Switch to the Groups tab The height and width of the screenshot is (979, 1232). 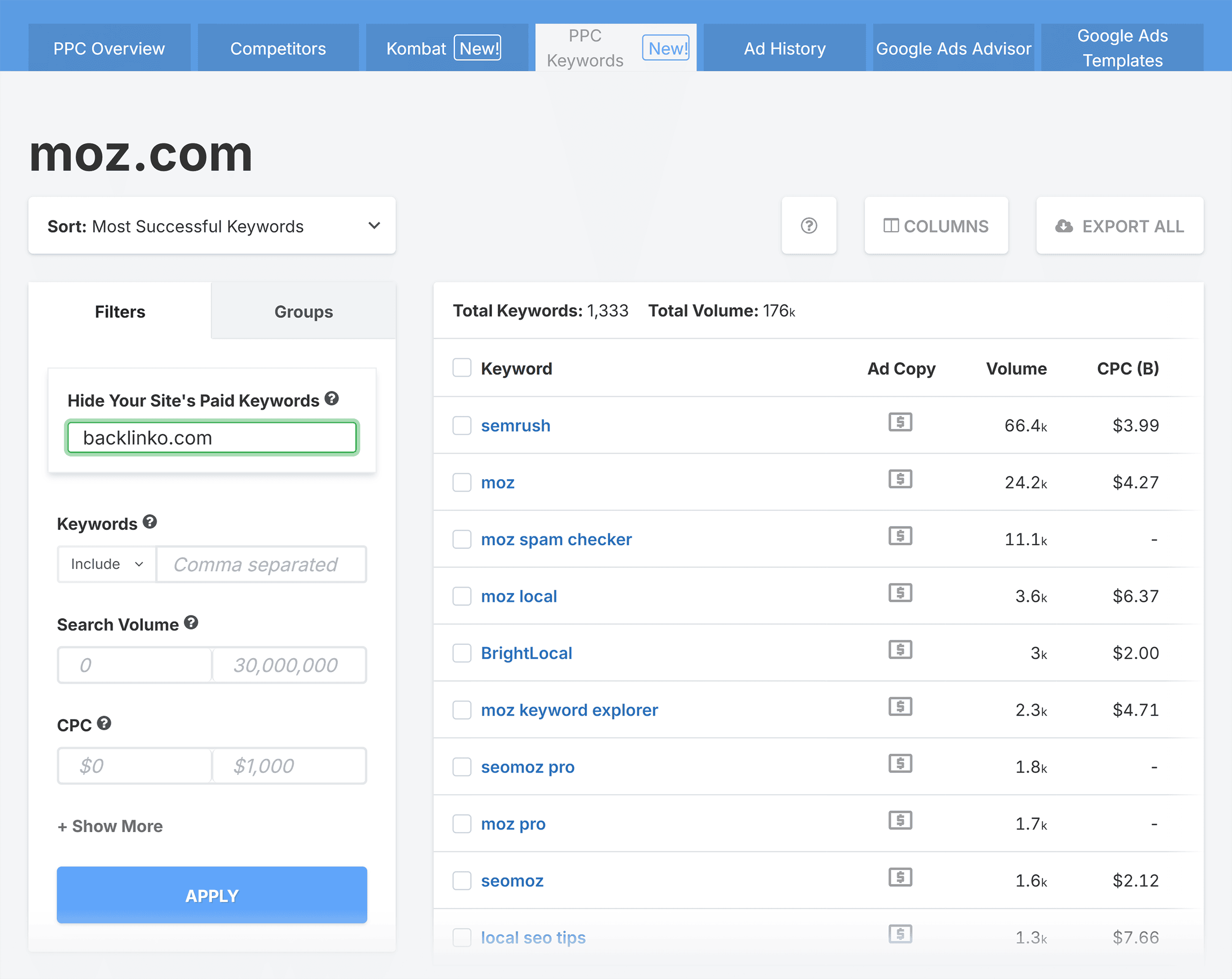click(304, 312)
